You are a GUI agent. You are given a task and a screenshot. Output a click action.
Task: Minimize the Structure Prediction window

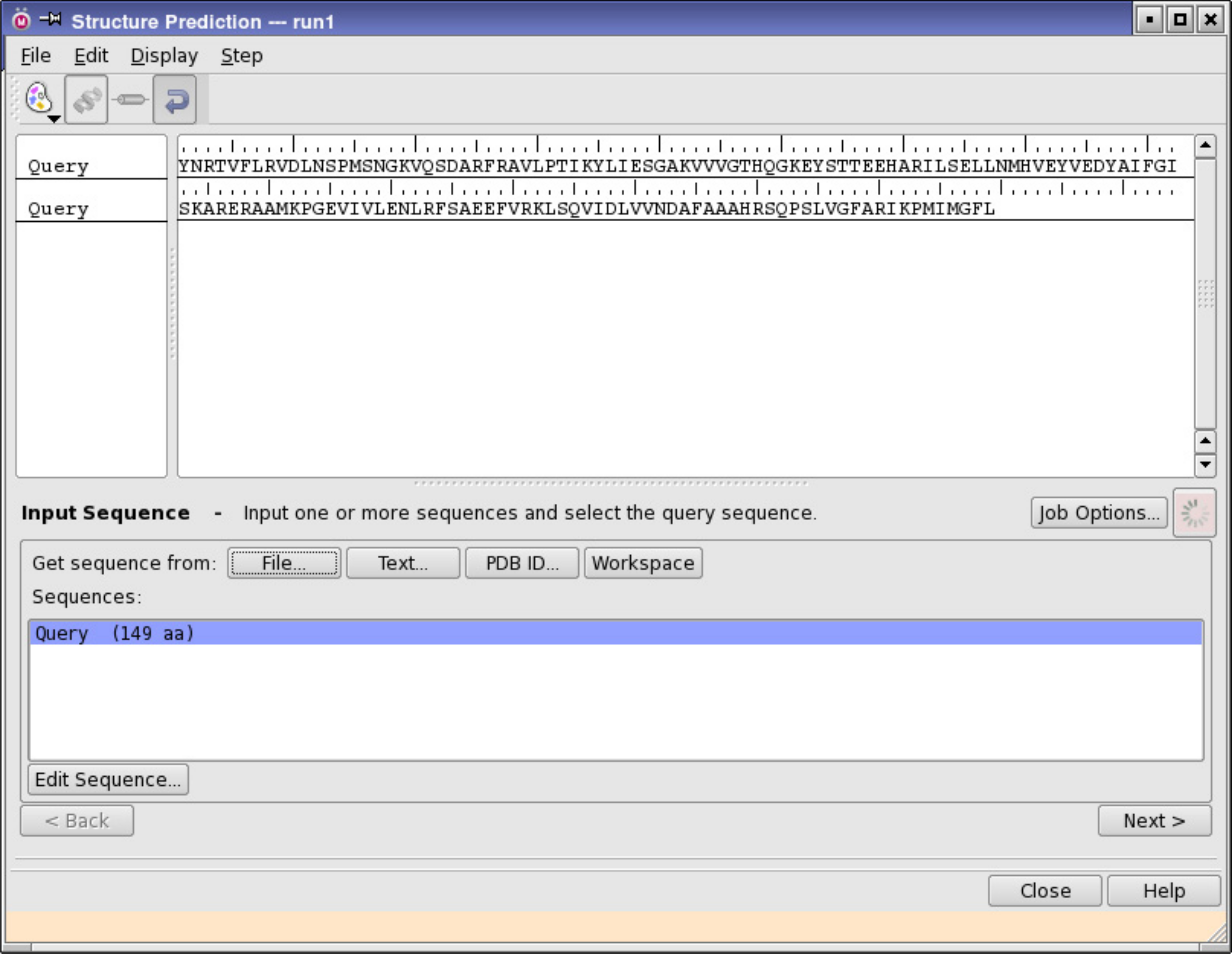point(1150,20)
